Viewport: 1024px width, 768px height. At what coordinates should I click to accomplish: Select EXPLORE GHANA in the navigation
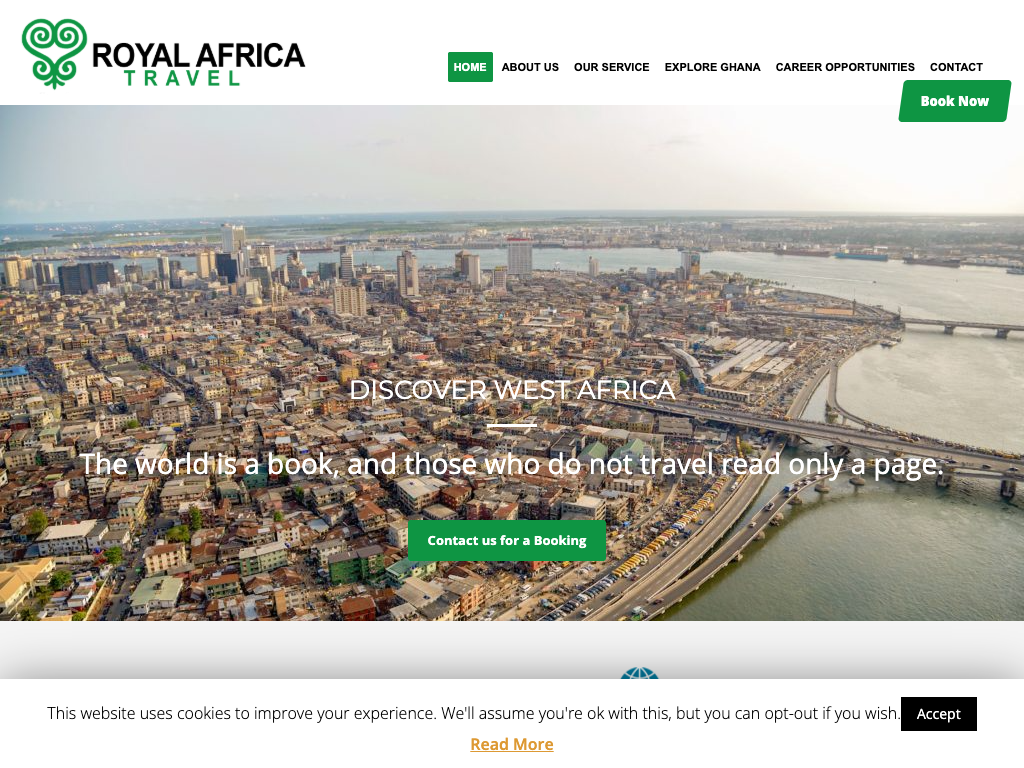click(x=712, y=67)
